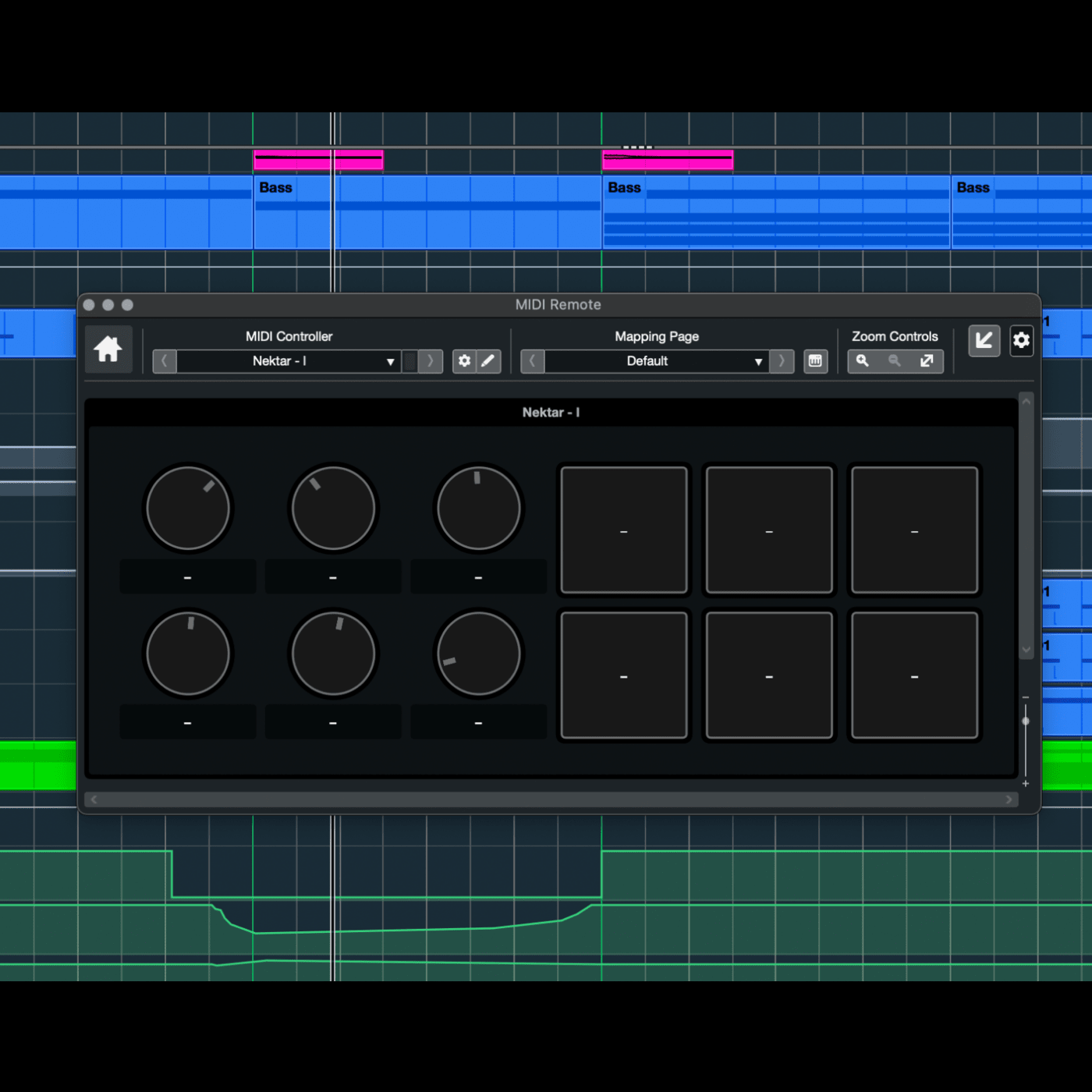Zoom in on controller surface
This screenshot has width=1092, height=1092.
[x=863, y=361]
